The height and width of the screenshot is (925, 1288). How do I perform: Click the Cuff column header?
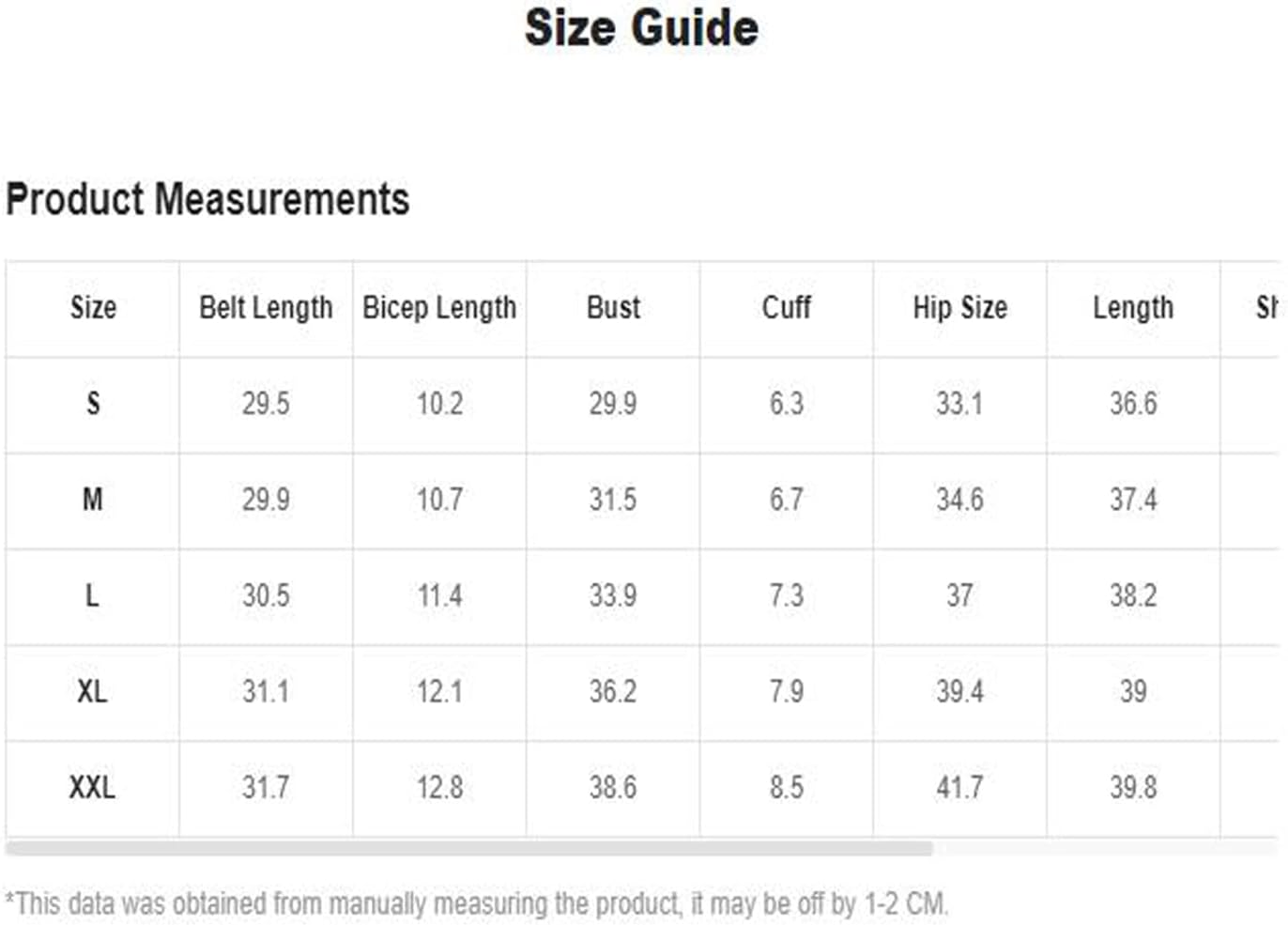pos(787,308)
